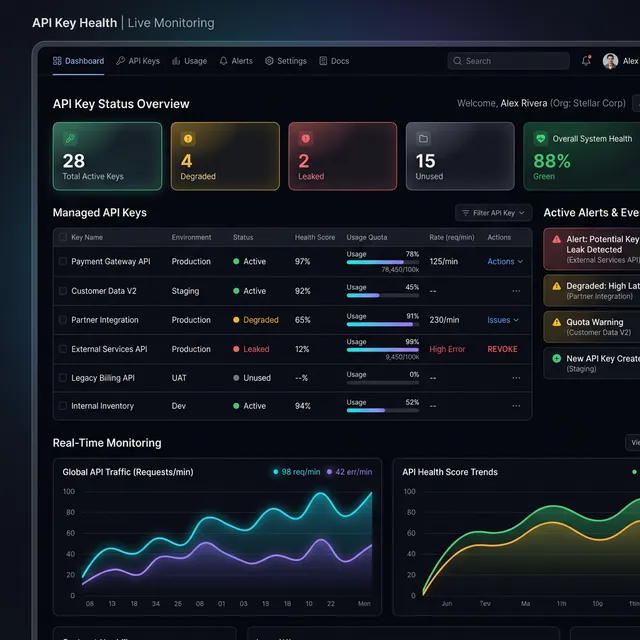This screenshot has height=640, width=640.
Task: Focus the Search input field
Action: pos(509,61)
